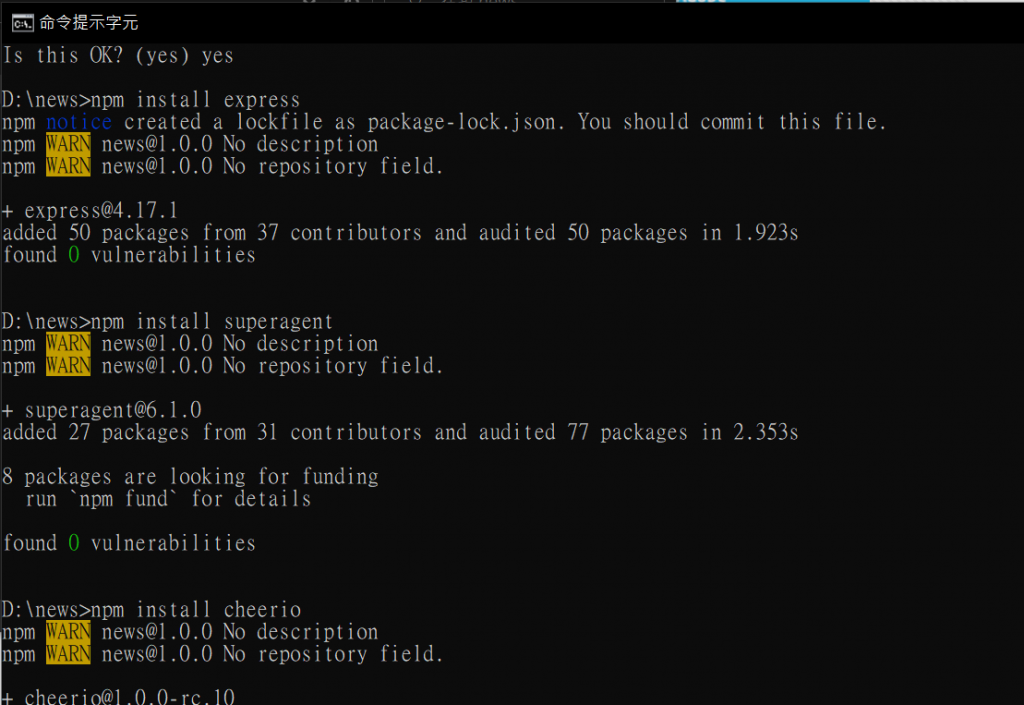Click the 'express@4.17.1' version text

[101, 211]
